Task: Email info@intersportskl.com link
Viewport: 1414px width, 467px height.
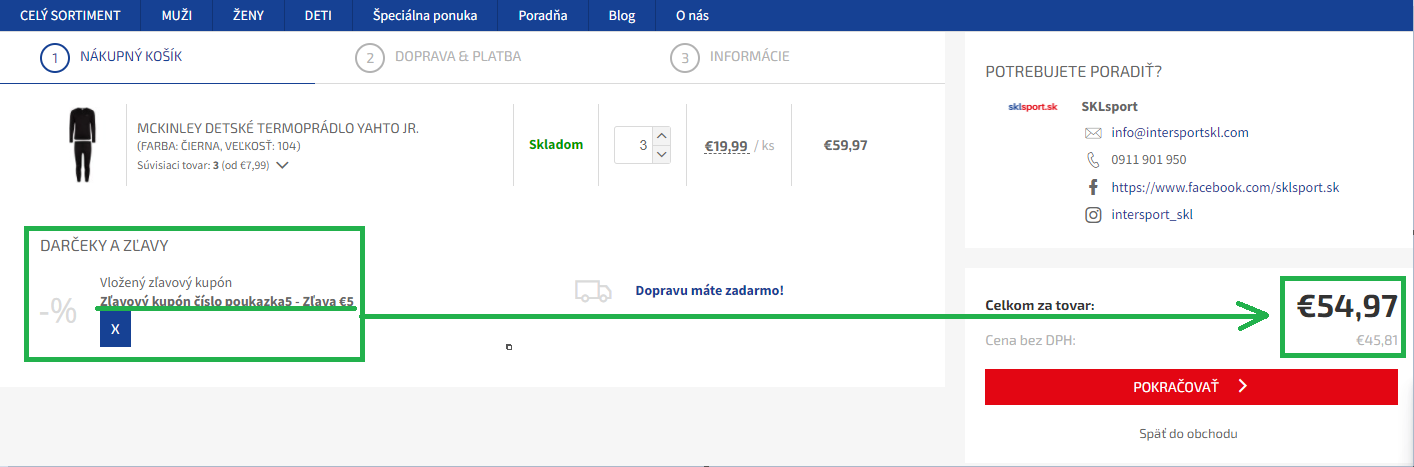Action: pos(1180,132)
